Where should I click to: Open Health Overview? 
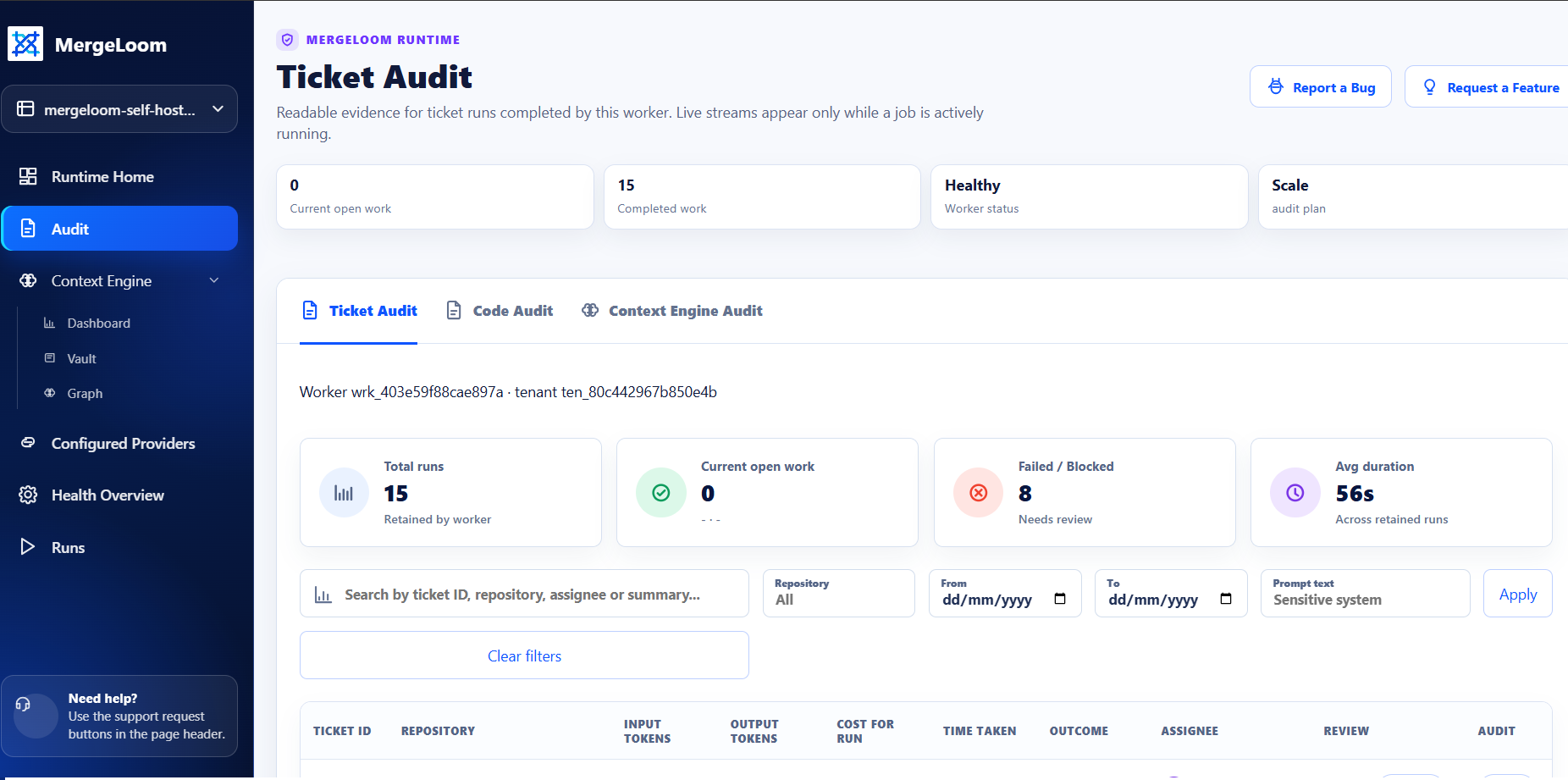[108, 495]
